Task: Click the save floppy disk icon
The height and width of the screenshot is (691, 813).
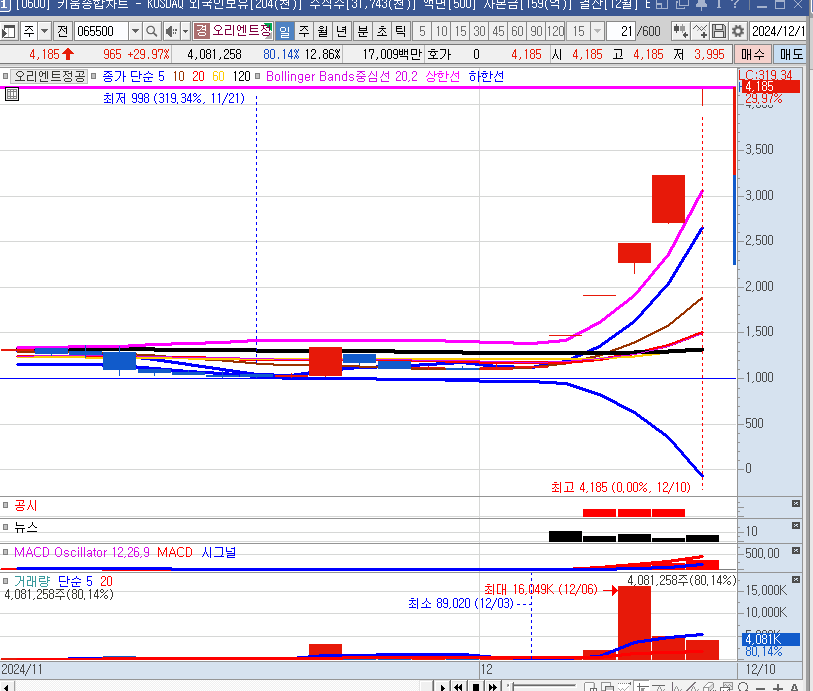Action: [x=719, y=31]
